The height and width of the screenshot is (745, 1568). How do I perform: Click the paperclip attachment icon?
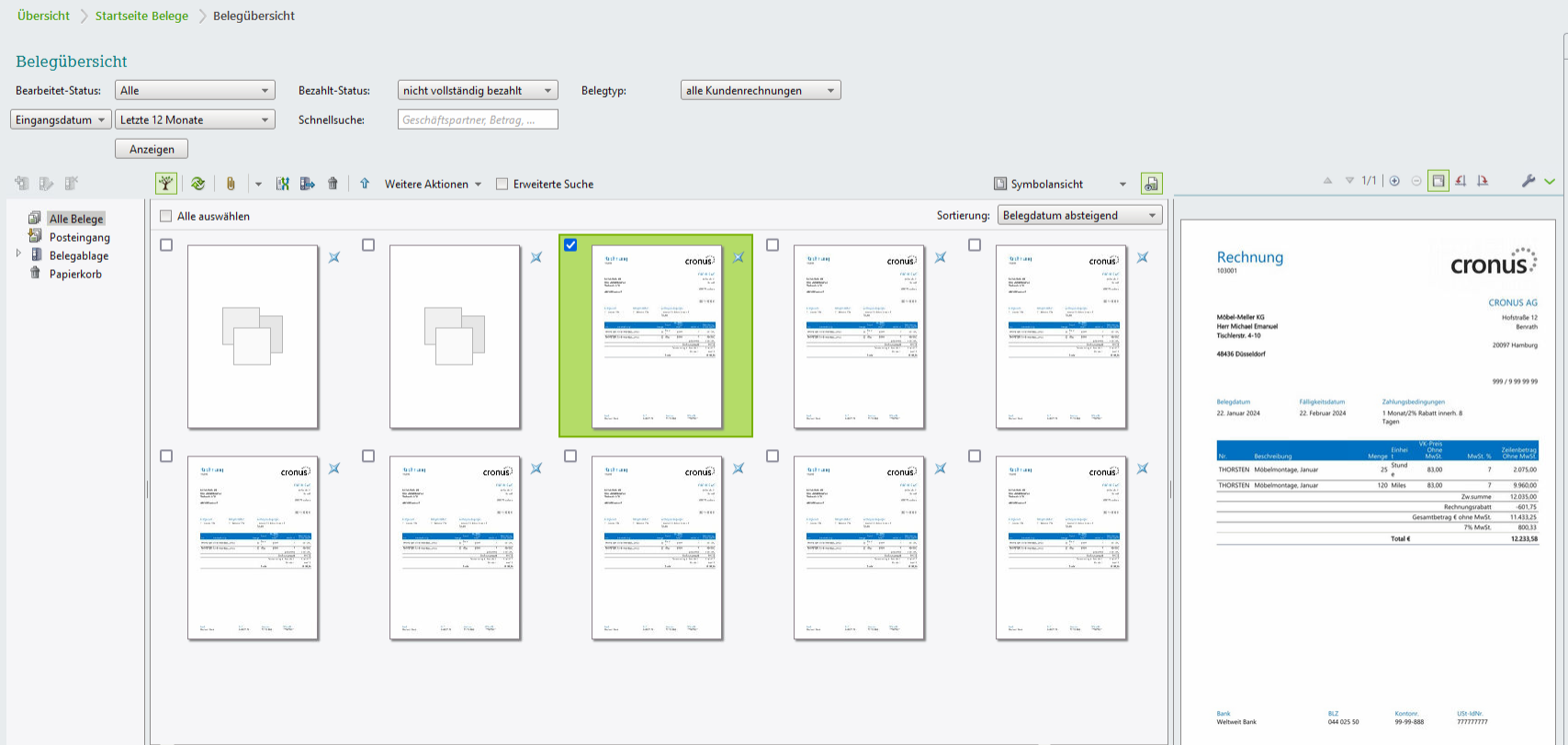coord(231,184)
